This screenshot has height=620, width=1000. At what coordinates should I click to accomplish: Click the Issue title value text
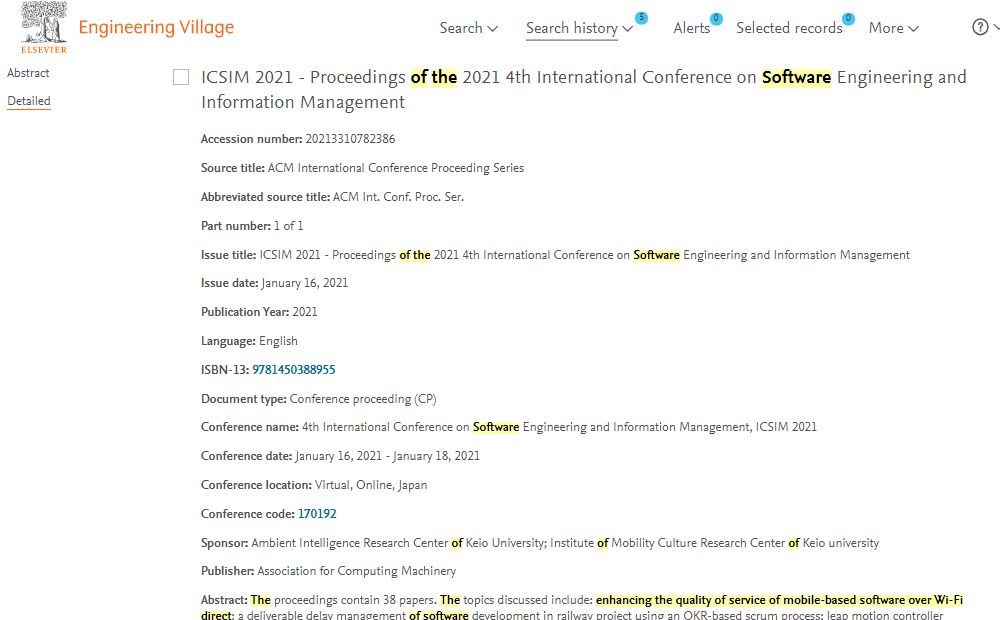pos(584,255)
